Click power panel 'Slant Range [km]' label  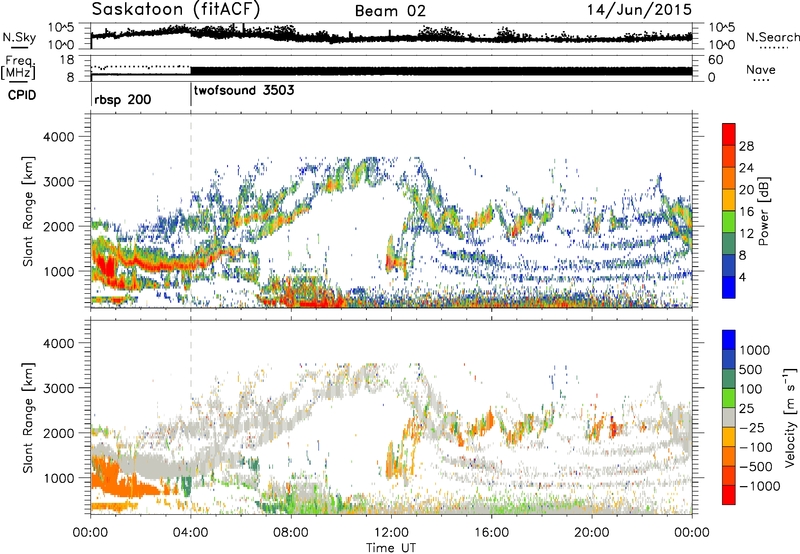point(28,211)
